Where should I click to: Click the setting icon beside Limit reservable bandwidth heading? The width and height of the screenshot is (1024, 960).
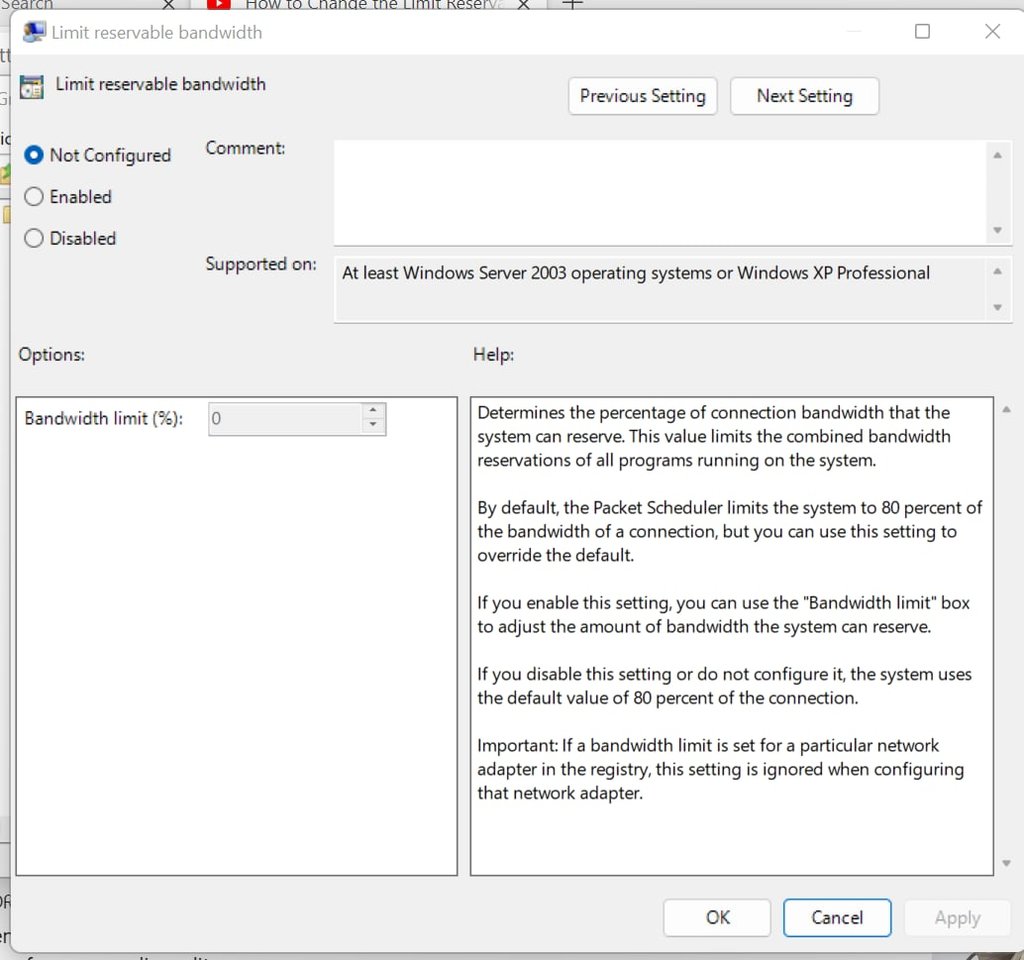point(32,86)
